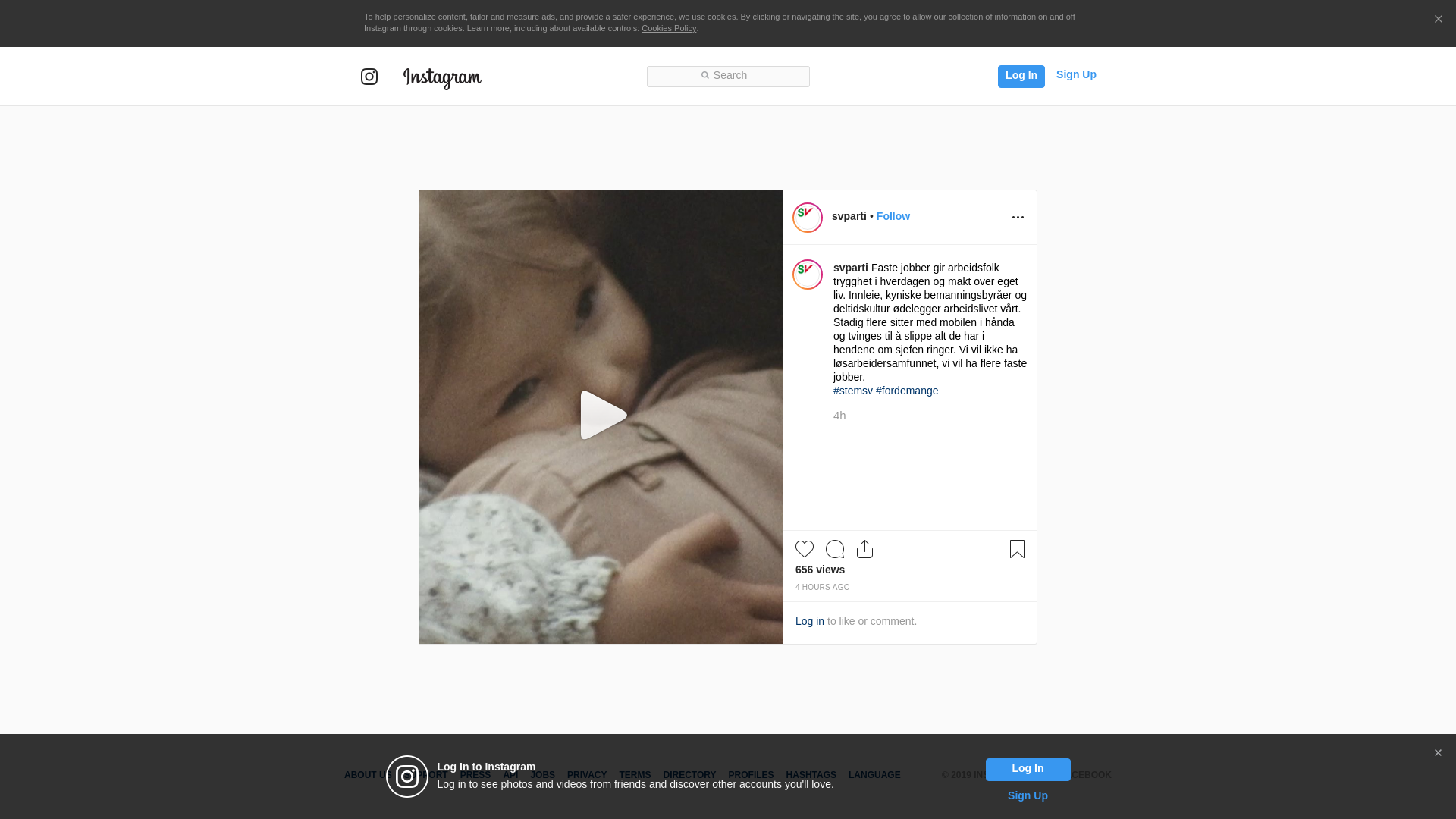Follow the svparti account
Screen dimensions: 1456x819
coord(893,216)
